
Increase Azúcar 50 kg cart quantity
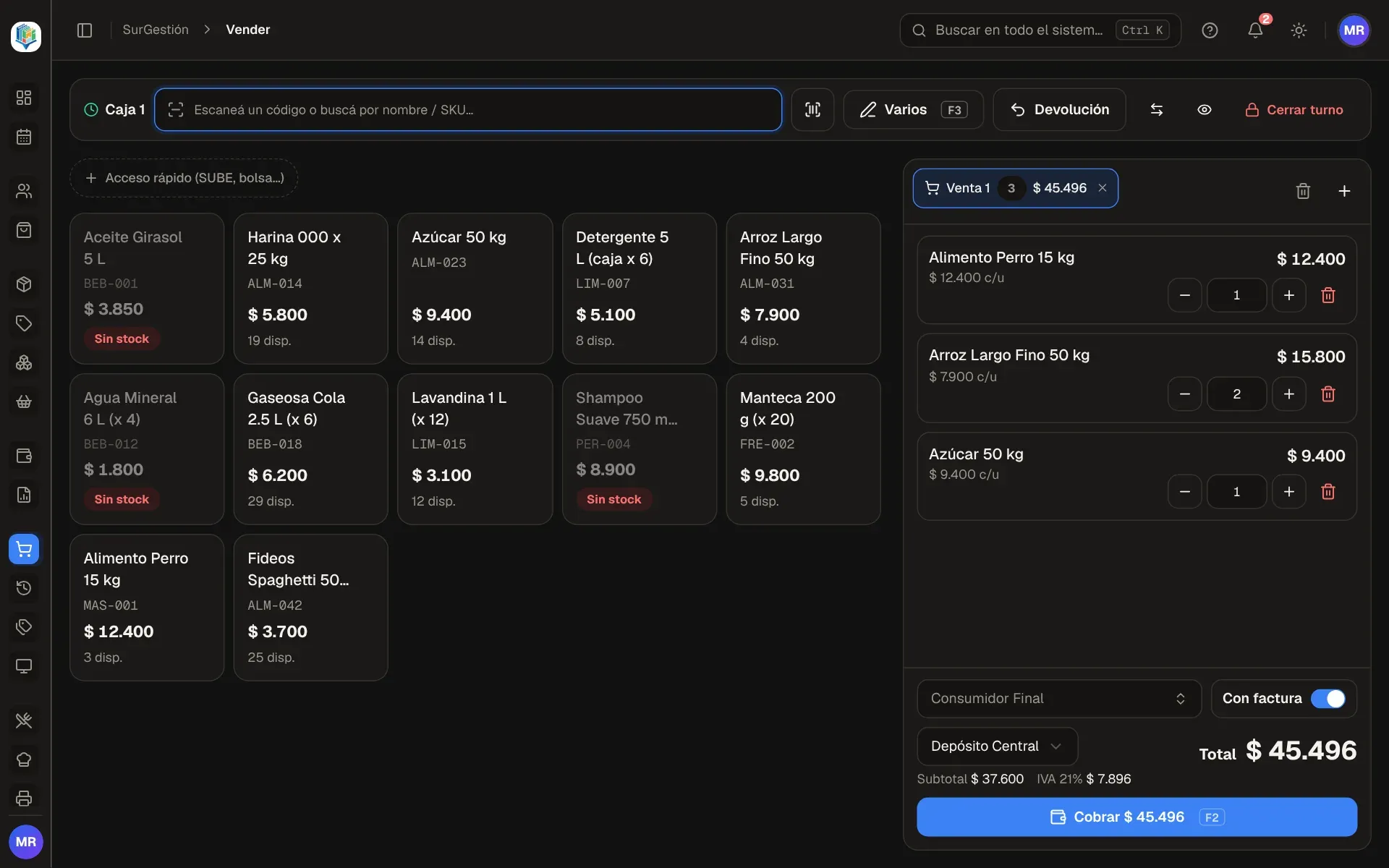click(x=1288, y=492)
